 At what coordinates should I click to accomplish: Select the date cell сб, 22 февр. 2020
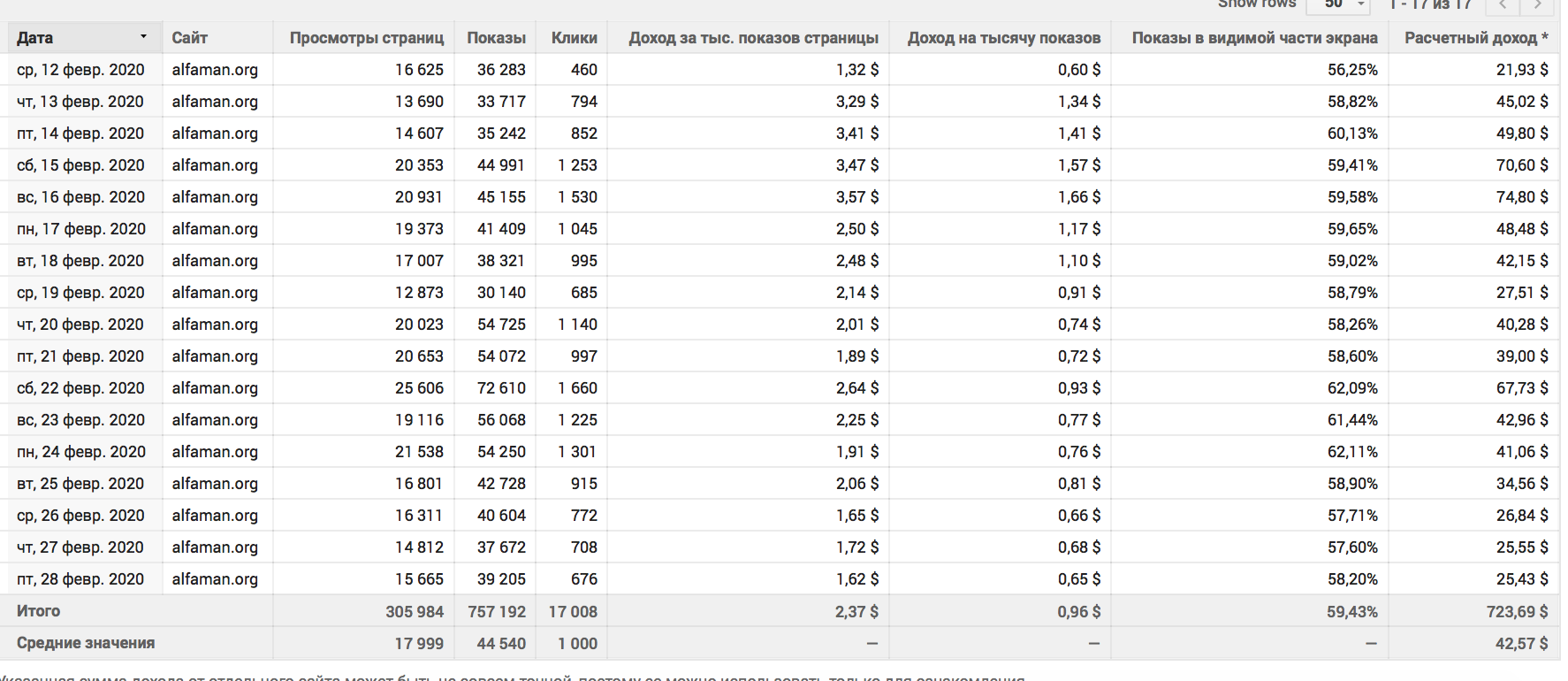[80, 388]
